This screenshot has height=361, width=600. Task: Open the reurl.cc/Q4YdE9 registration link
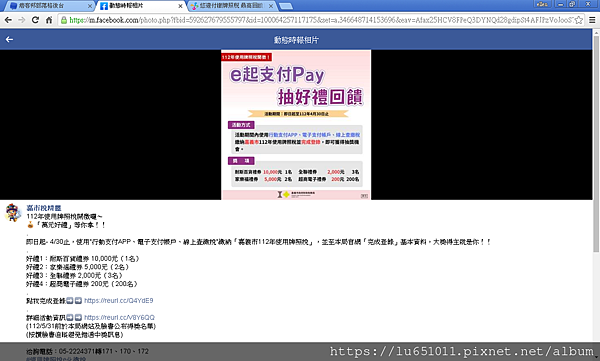pyautogui.click(x=119, y=301)
